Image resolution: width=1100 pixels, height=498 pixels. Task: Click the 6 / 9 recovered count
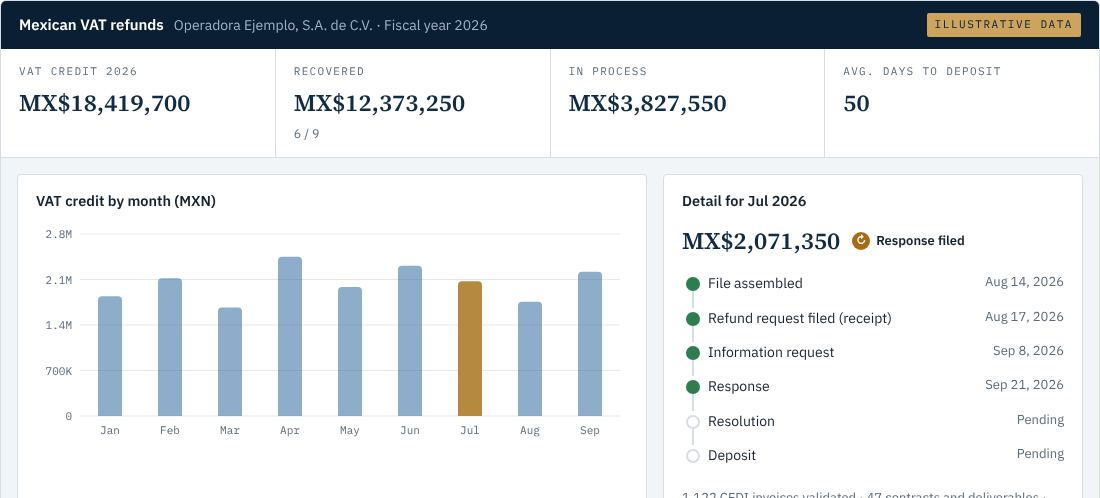coord(306,133)
